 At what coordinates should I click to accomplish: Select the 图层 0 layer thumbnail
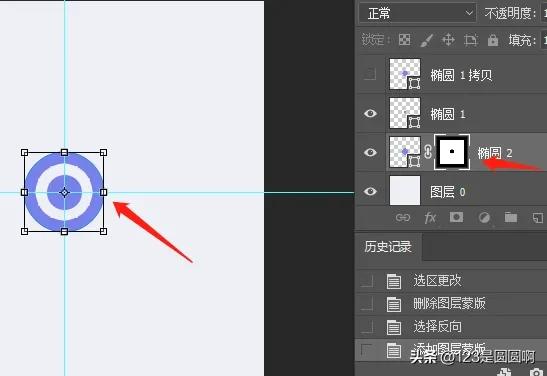coord(405,190)
